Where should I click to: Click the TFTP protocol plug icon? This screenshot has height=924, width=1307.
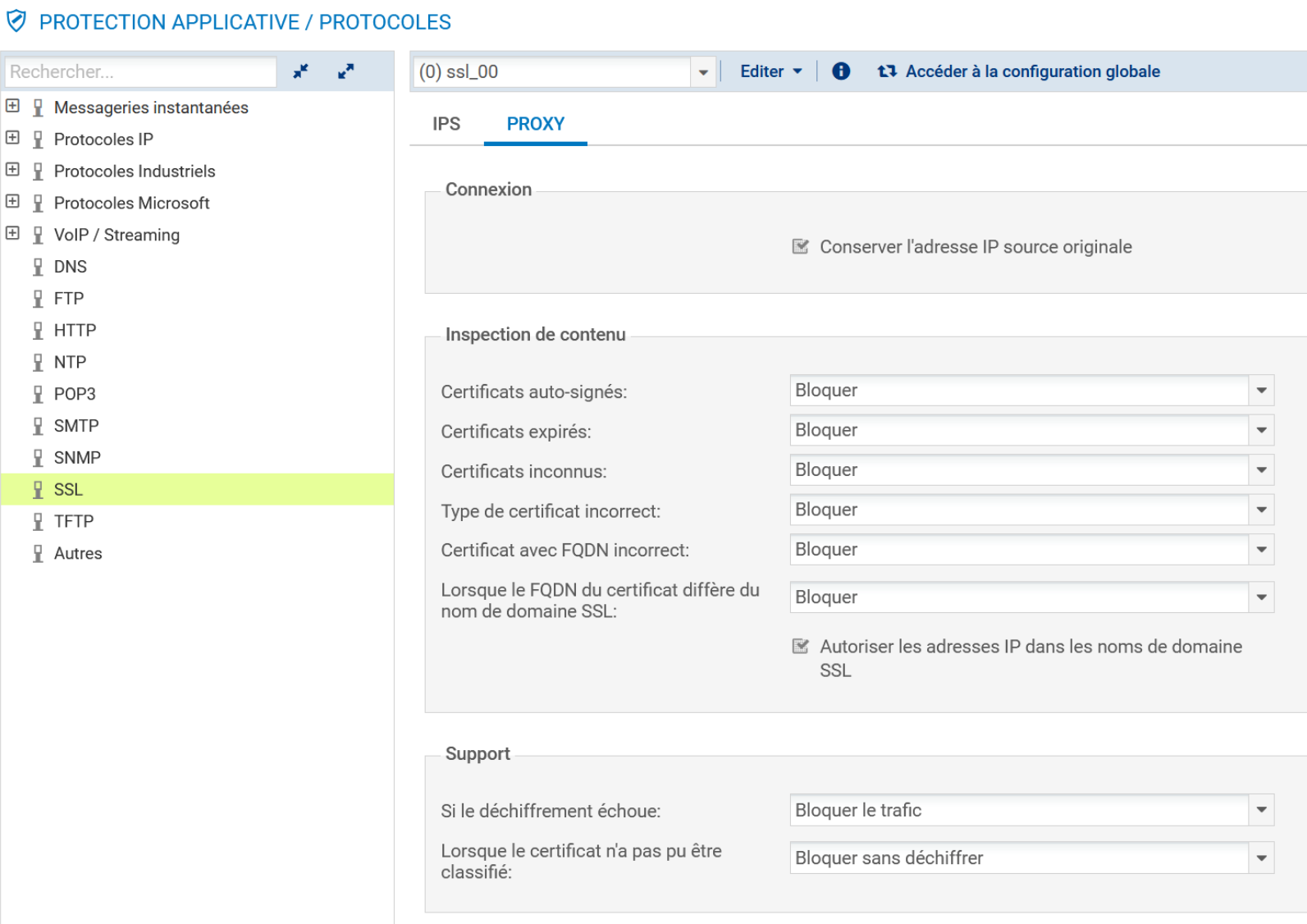point(38,522)
